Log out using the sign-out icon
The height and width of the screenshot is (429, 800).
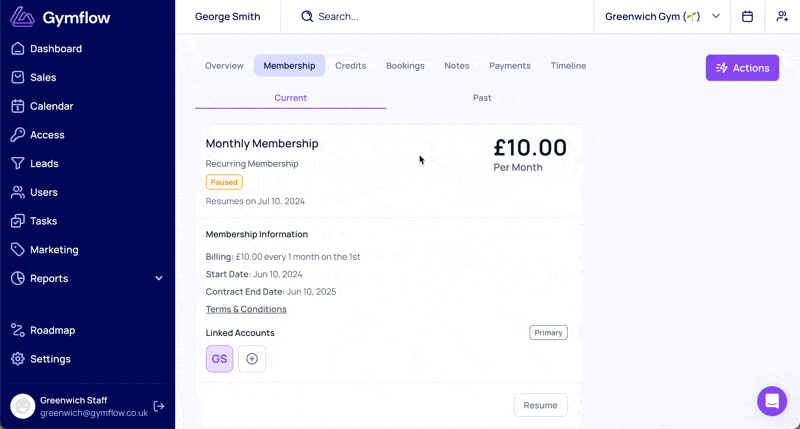[159, 406]
